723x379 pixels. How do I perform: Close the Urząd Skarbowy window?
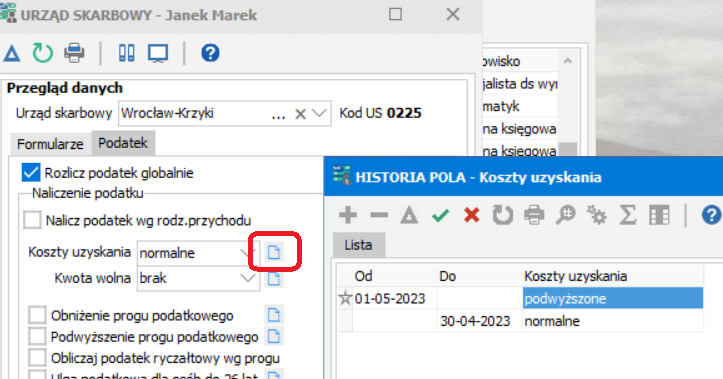pos(453,14)
